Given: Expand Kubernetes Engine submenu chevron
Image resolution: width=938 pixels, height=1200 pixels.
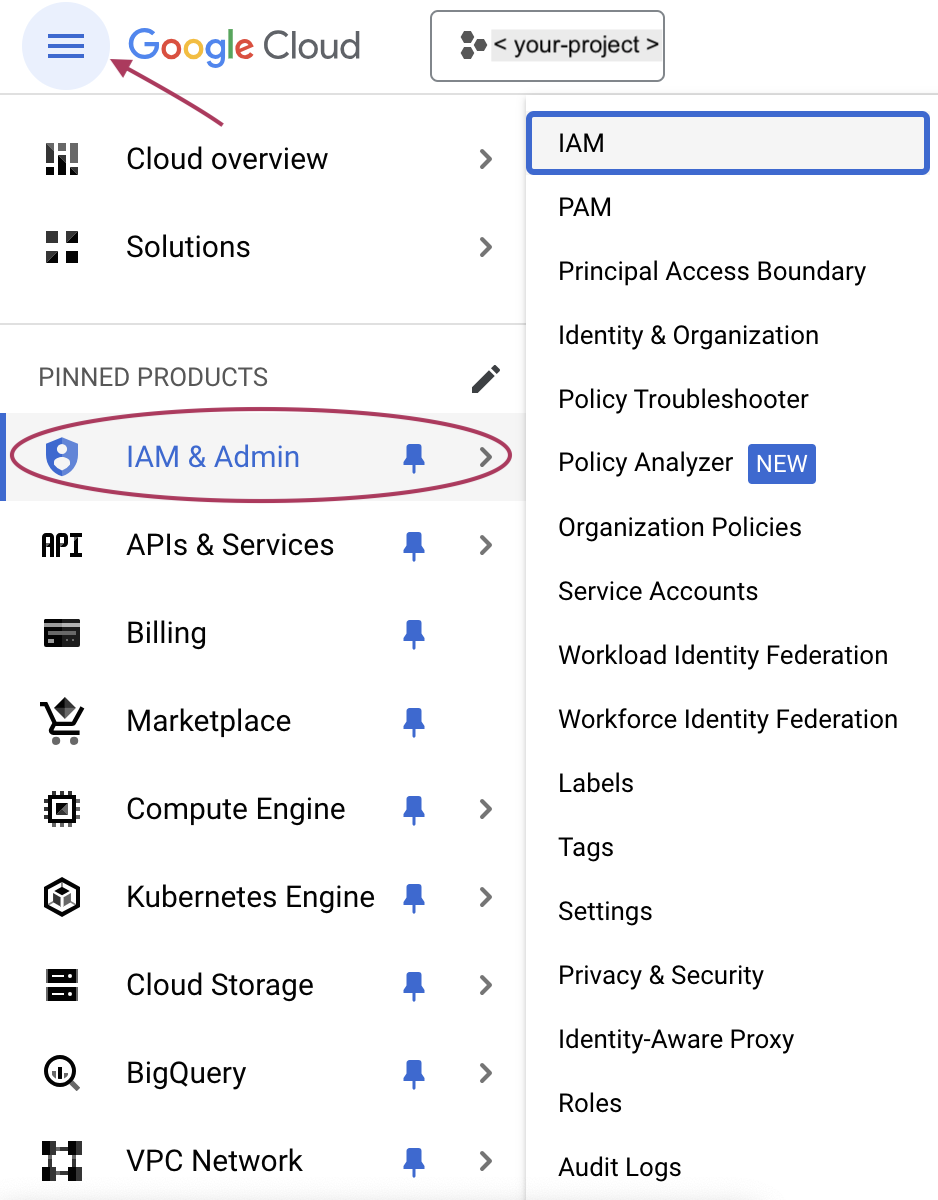Looking at the screenshot, I should tap(486, 897).
